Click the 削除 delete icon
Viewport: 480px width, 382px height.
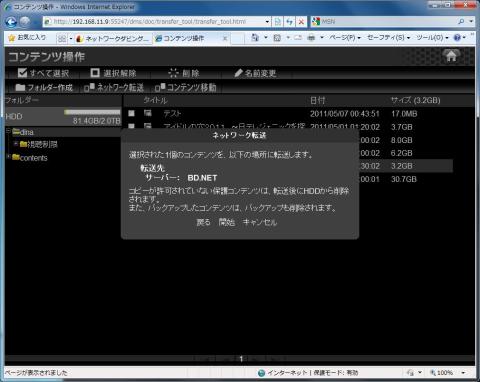pyautogui.click(x=173, y=73)
